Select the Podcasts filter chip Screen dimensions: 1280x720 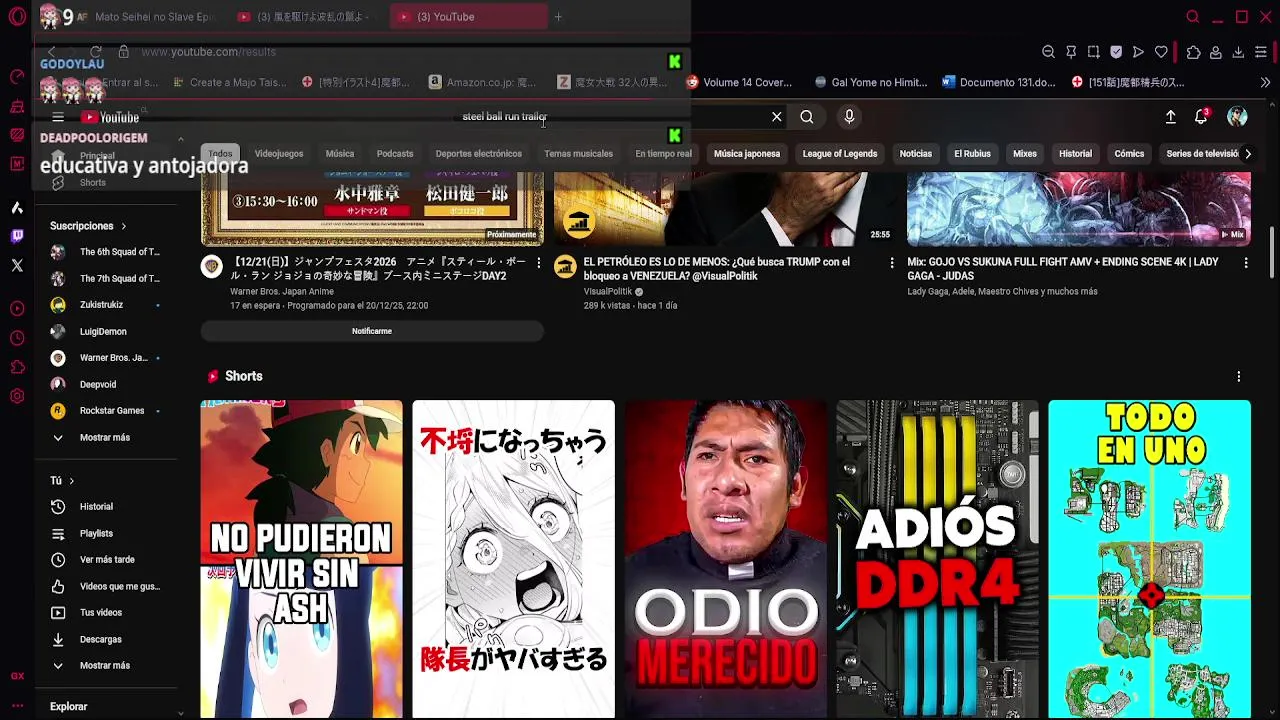point(395,154)
